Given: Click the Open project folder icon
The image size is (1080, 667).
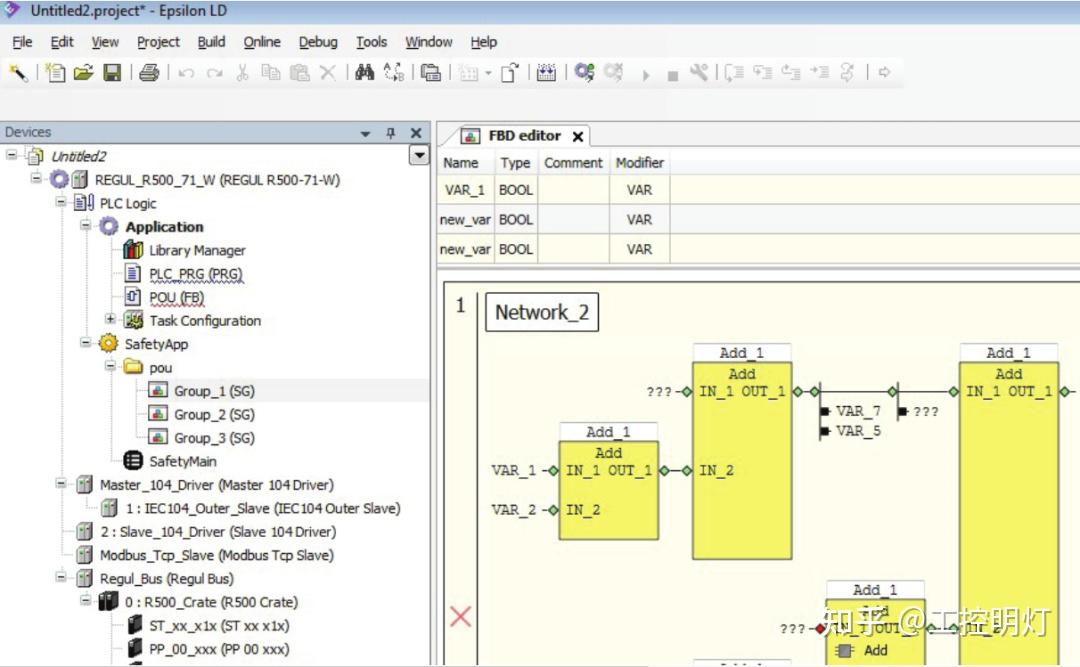Looking at the screenshot, I should pos(83,72).
